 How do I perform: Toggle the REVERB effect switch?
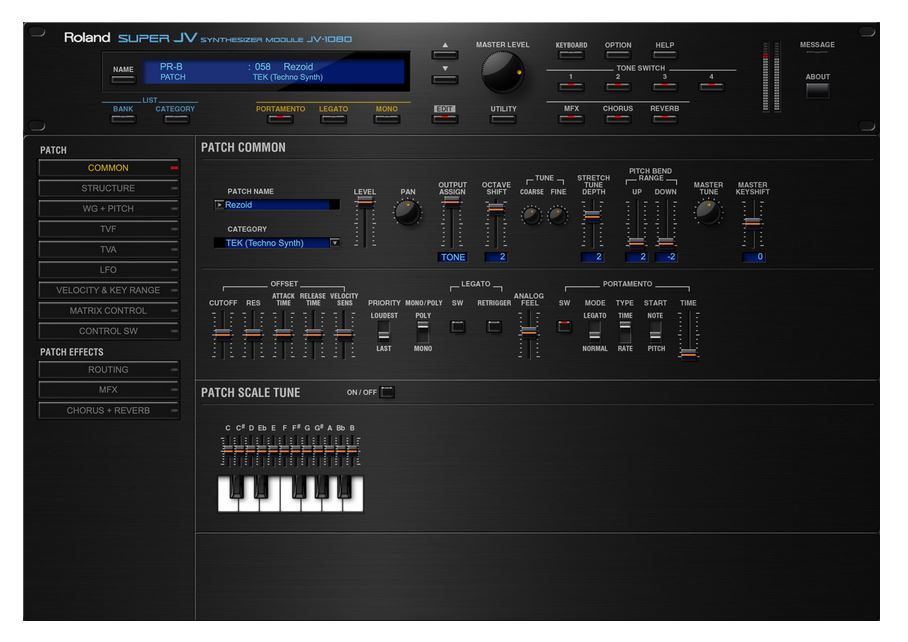665,119
